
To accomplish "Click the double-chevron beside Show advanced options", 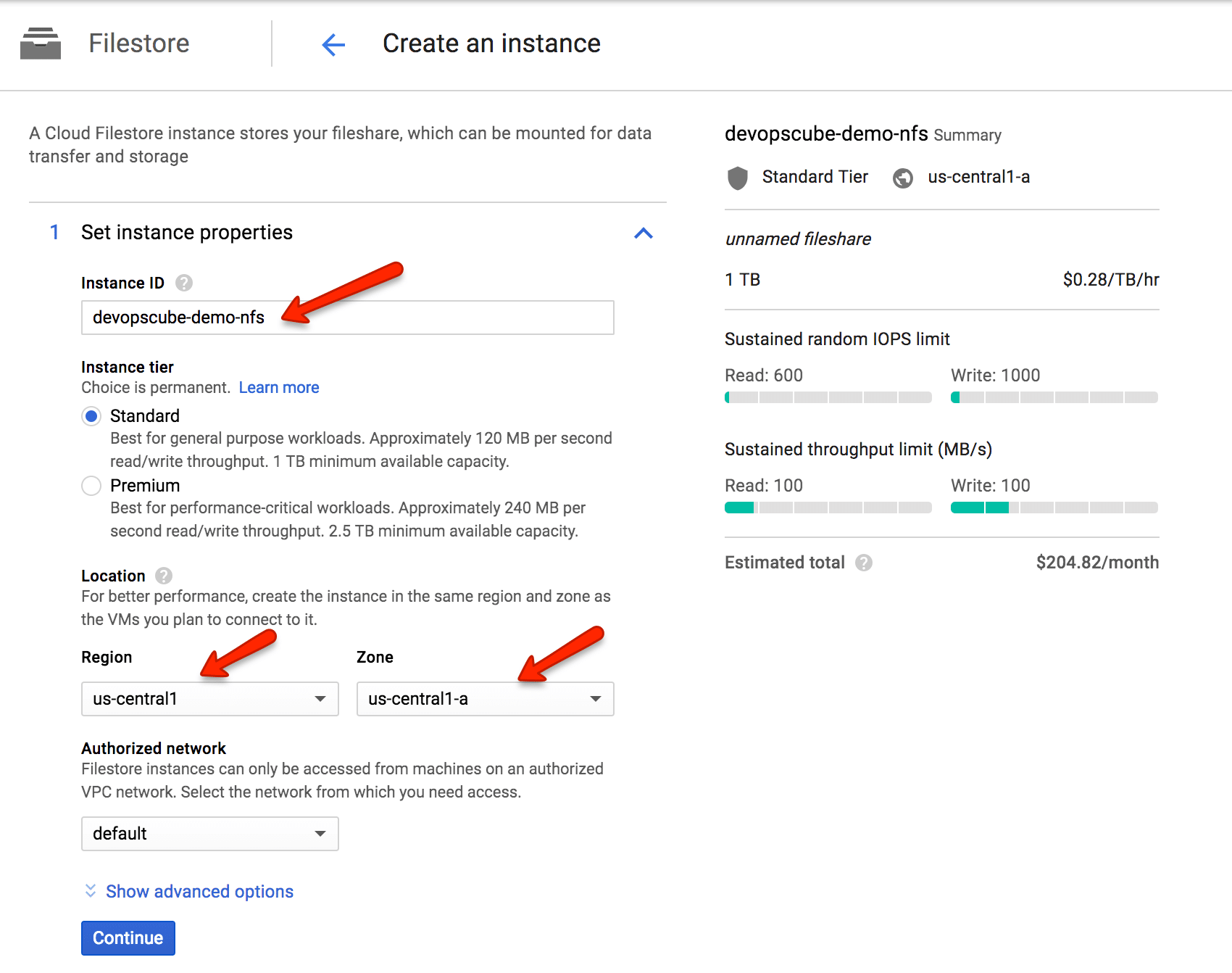I will click(89, 891).
